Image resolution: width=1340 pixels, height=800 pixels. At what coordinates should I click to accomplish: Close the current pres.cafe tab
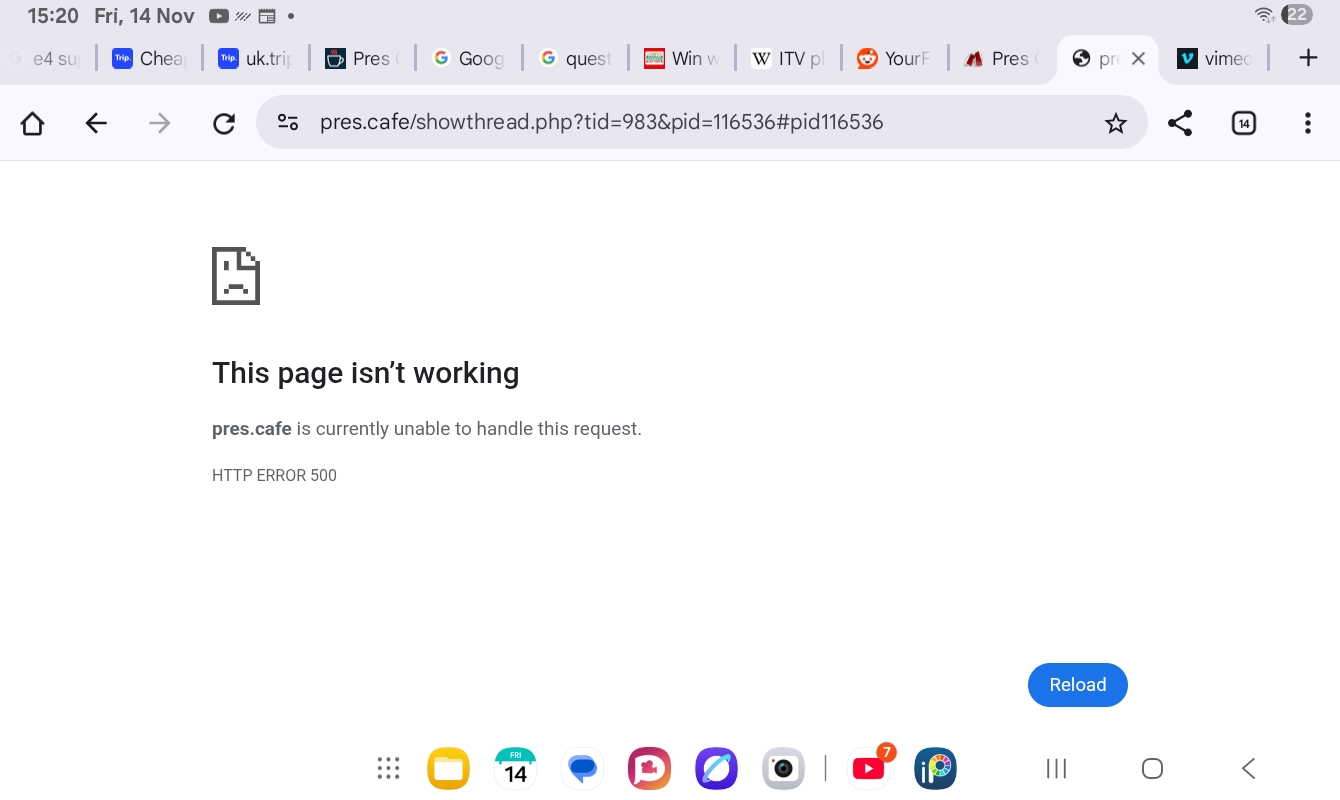1138,59
